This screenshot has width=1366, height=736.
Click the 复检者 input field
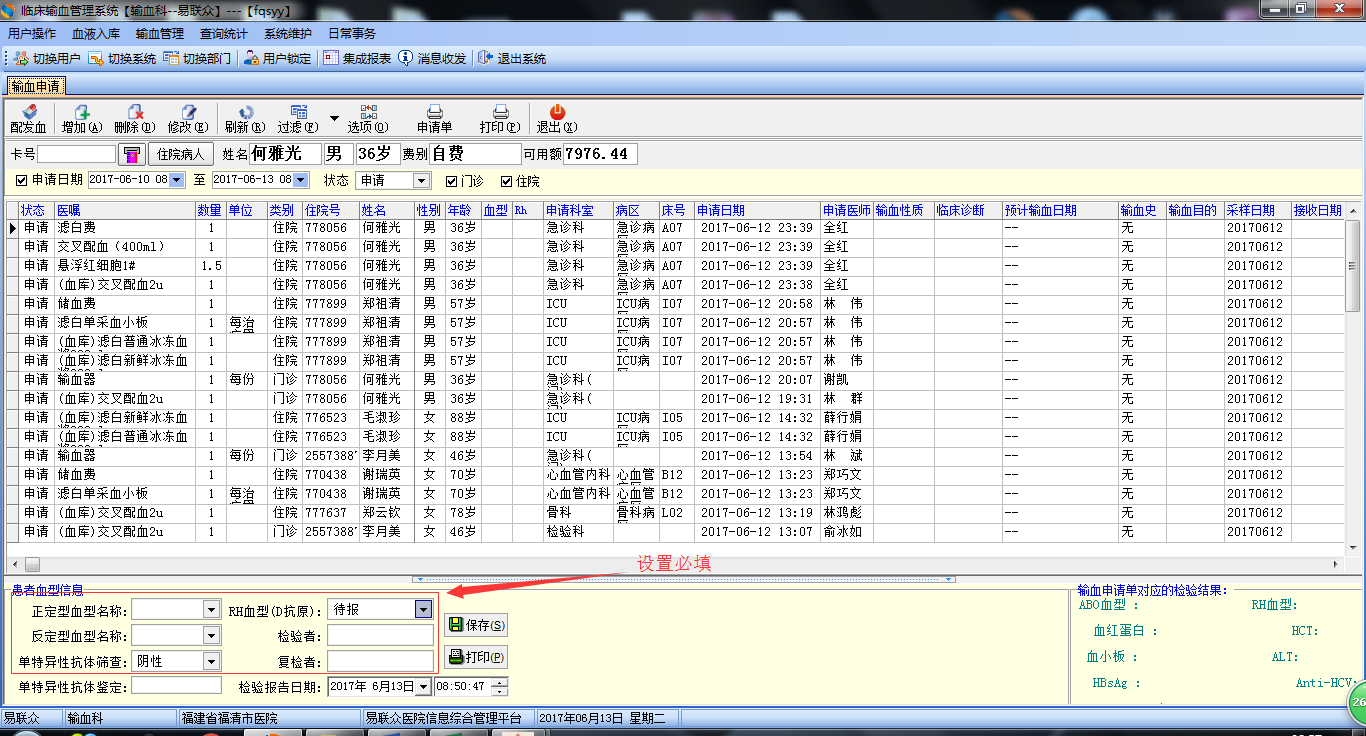click(380, 661)
